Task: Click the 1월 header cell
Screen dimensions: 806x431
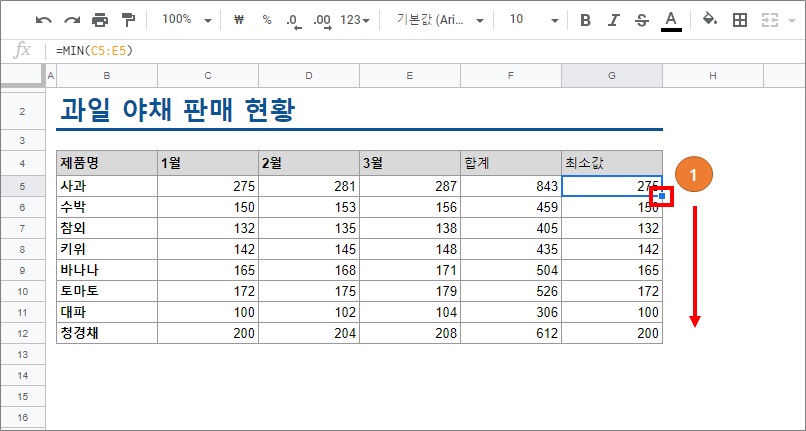Action: (208, 164)
